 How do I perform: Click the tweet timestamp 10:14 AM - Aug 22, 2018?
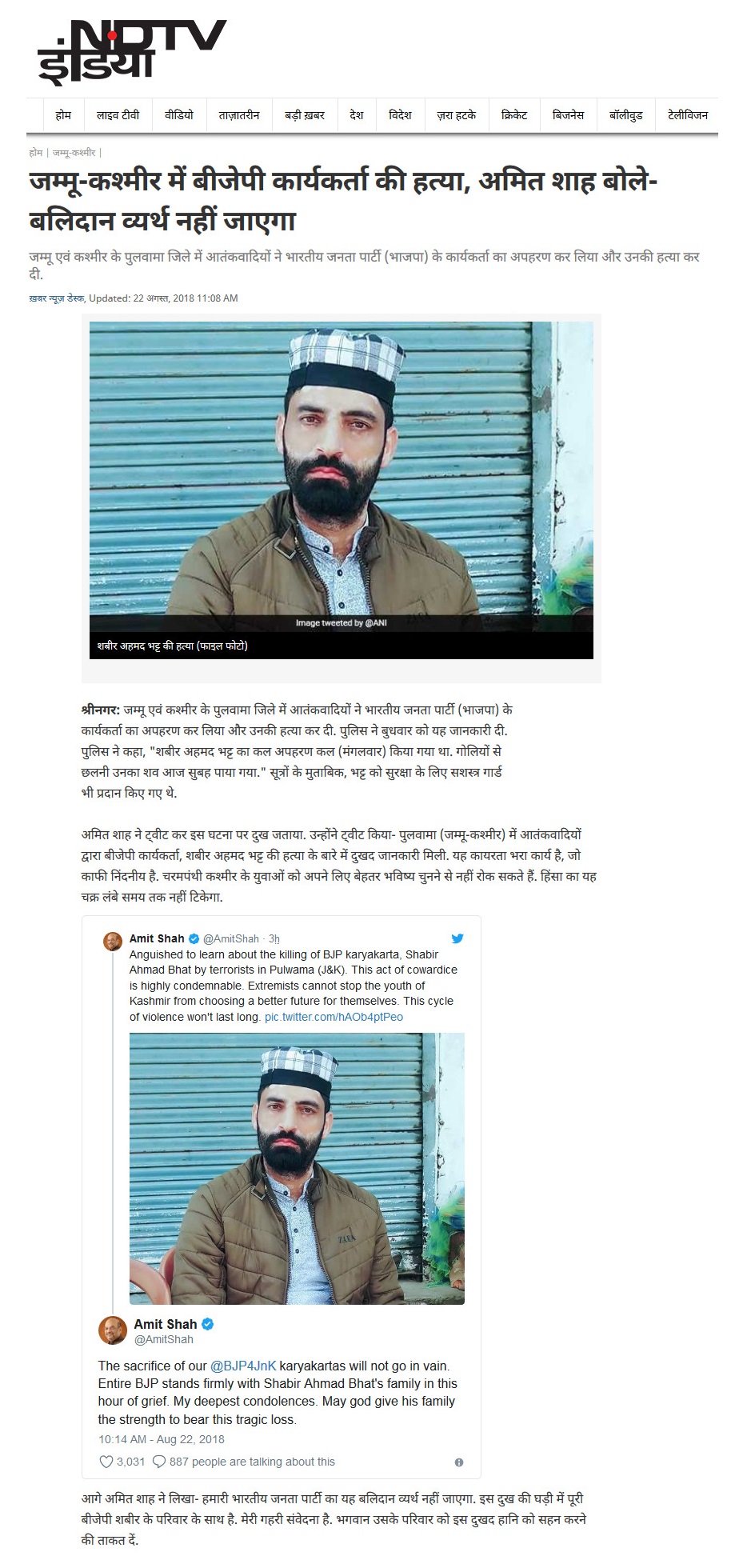click(162, 1438)
